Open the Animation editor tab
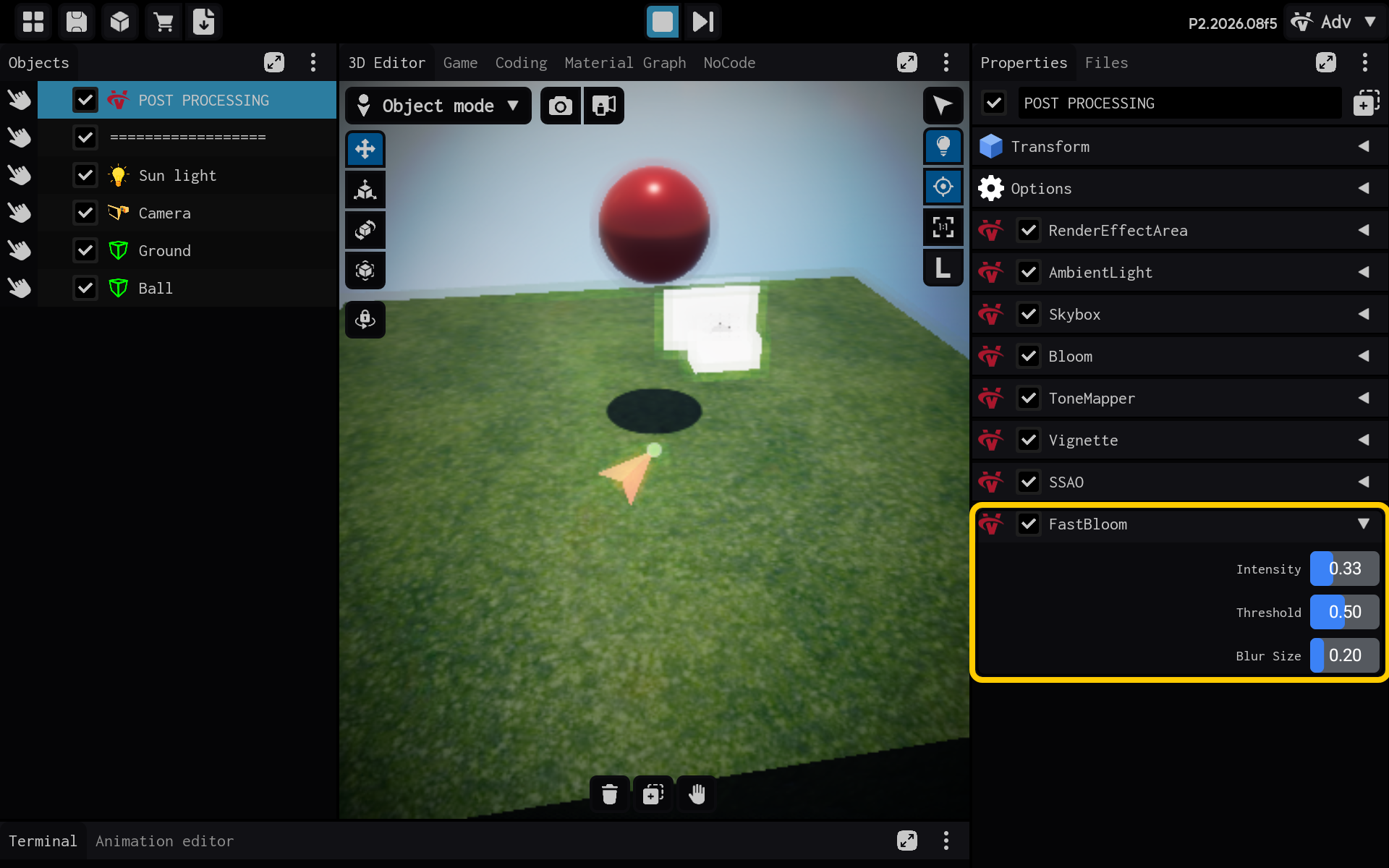 click(x=164, y=841)
